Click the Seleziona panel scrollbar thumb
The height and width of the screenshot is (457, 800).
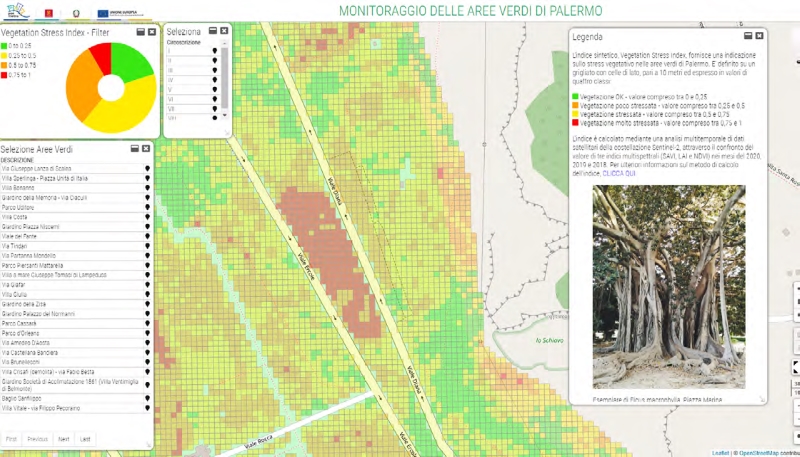[x=224, y=77]
